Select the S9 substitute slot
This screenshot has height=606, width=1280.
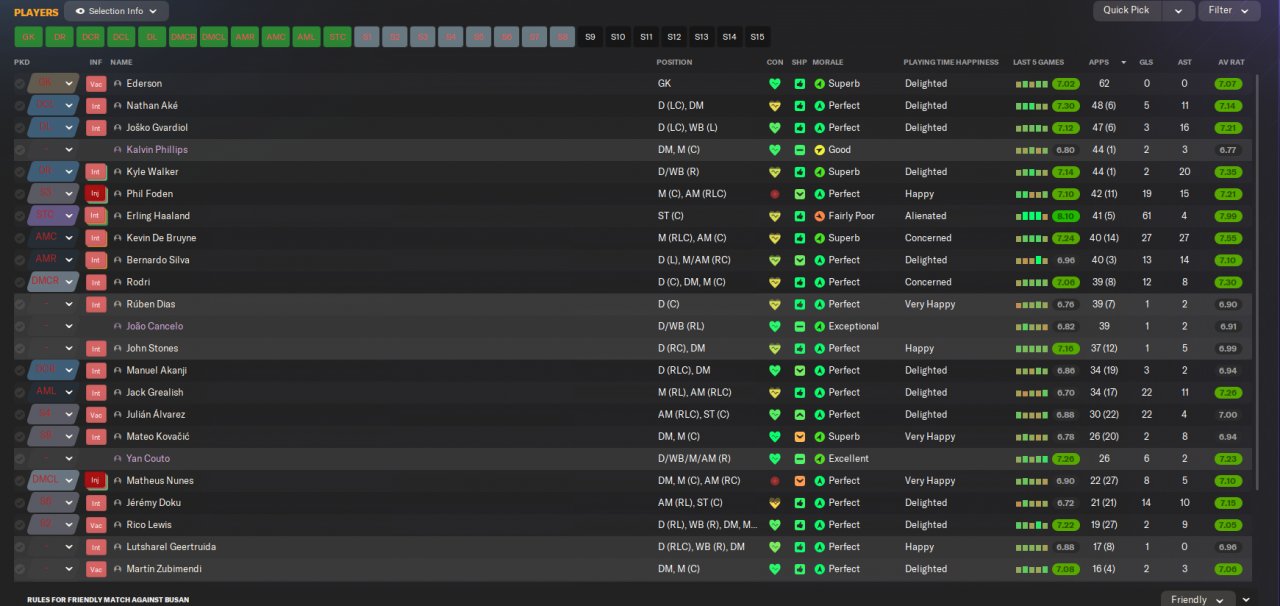pyautogui.click(x=590, y=37)
